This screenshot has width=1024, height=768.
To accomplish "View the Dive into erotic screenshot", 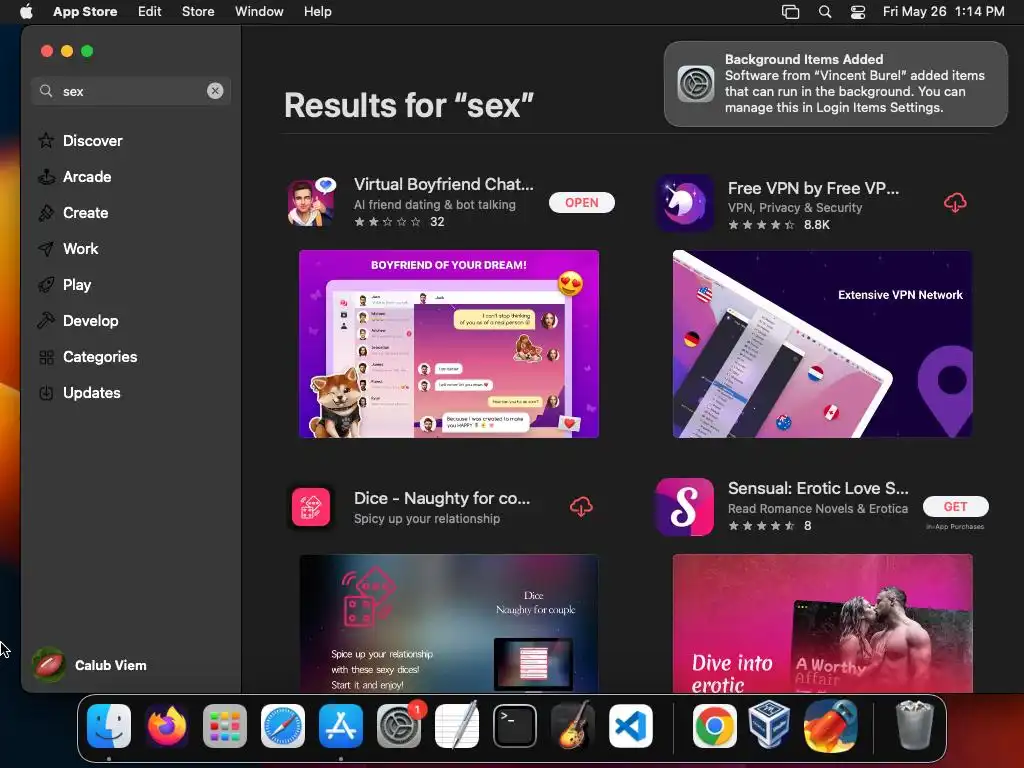I will (x=822, y=623).
